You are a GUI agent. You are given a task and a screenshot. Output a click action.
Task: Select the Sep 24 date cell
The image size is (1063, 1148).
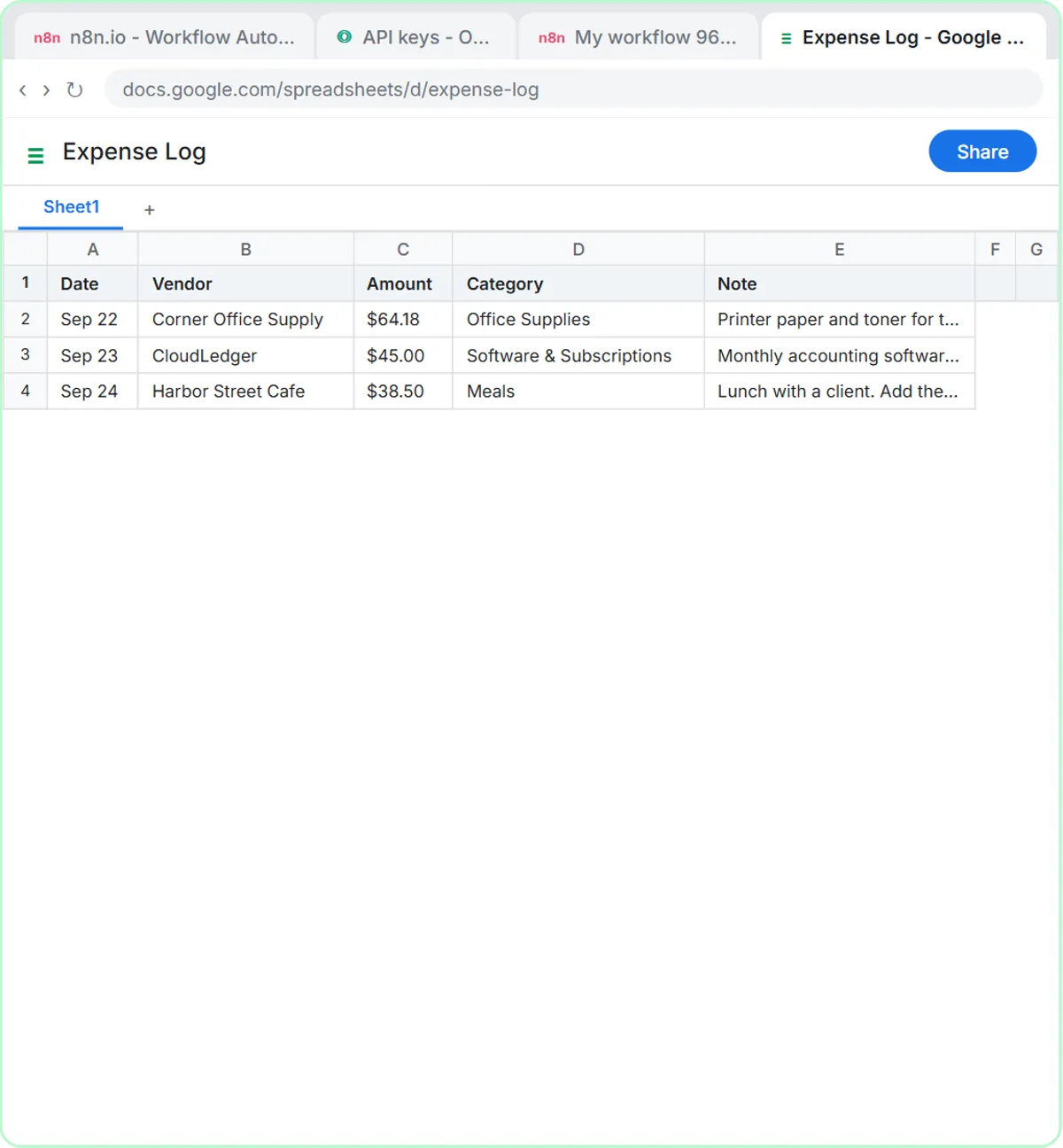[92, 391]
